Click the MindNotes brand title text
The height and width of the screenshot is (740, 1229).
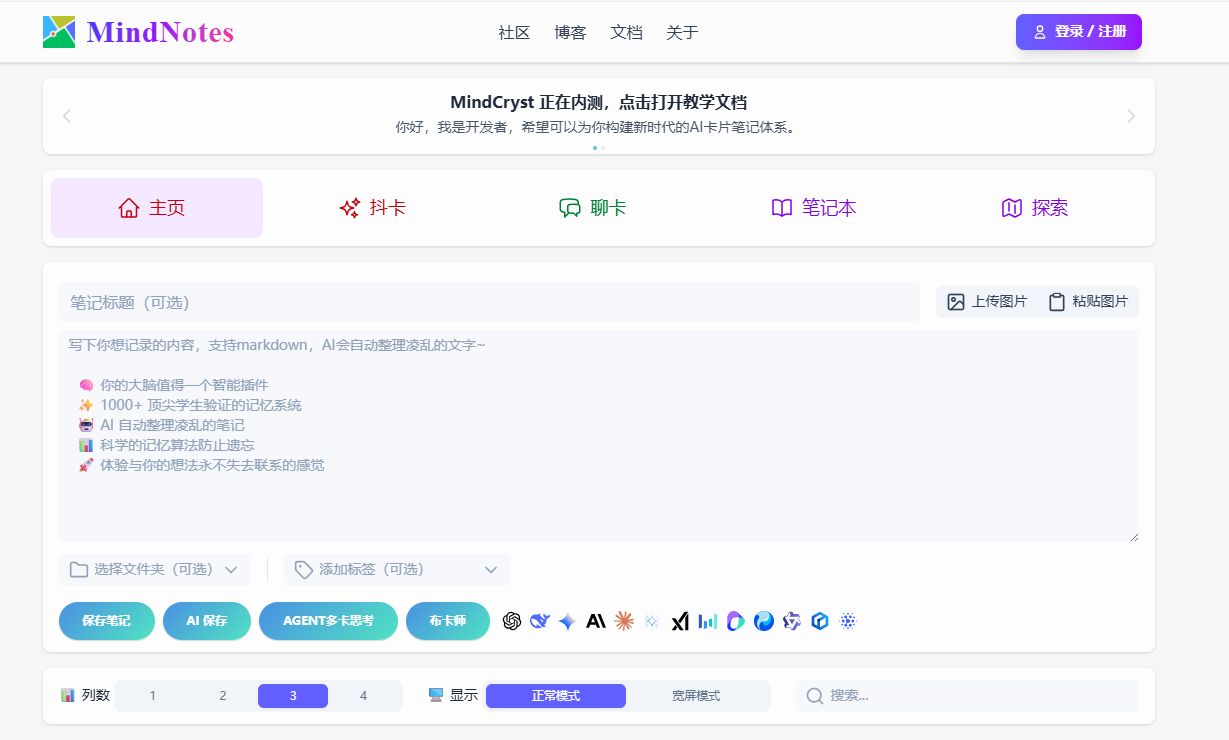click(x=160, y=32)
